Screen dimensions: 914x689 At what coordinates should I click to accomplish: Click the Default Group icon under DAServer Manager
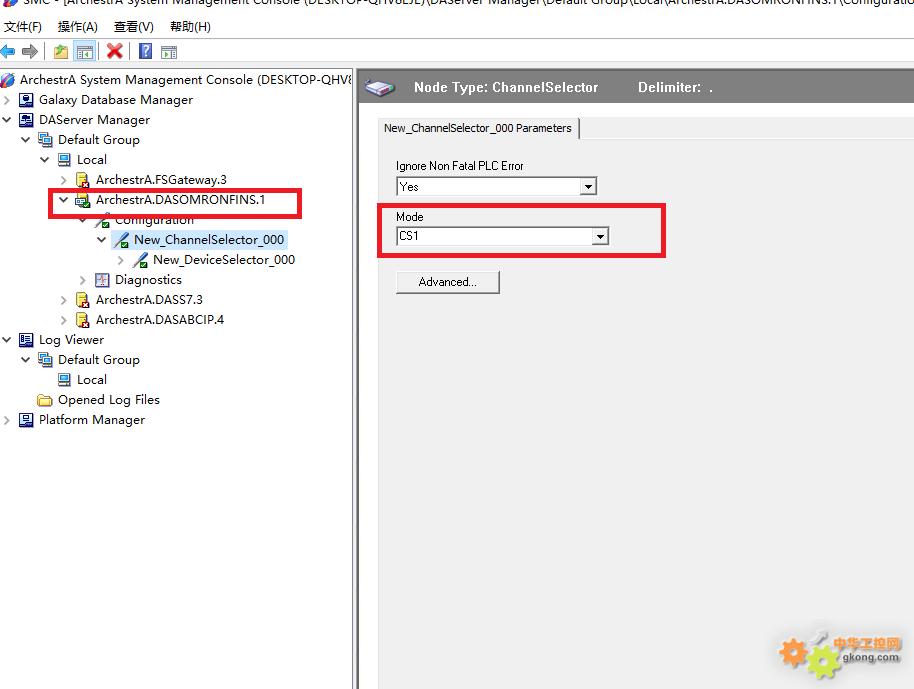pyautogui.click(x=45, y=140)
